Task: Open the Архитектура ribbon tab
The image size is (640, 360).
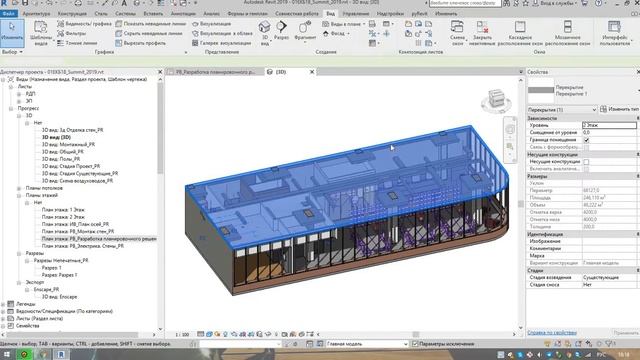Action: click(x=36, y=13)
